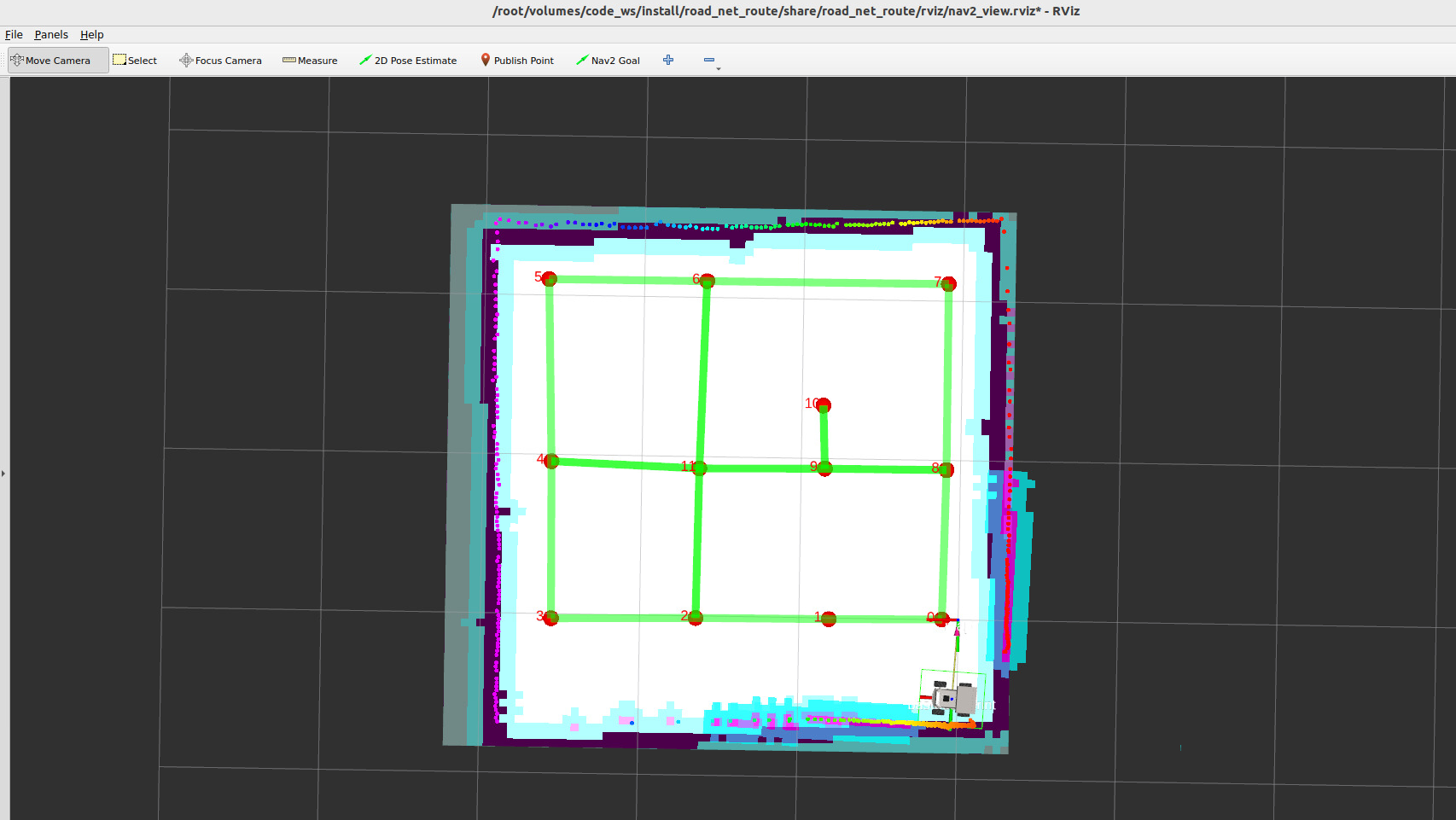This screenshot has height=820, width=1456.
Task: Click node 7 red waypoint marker
Action: [x=949, y=284]
